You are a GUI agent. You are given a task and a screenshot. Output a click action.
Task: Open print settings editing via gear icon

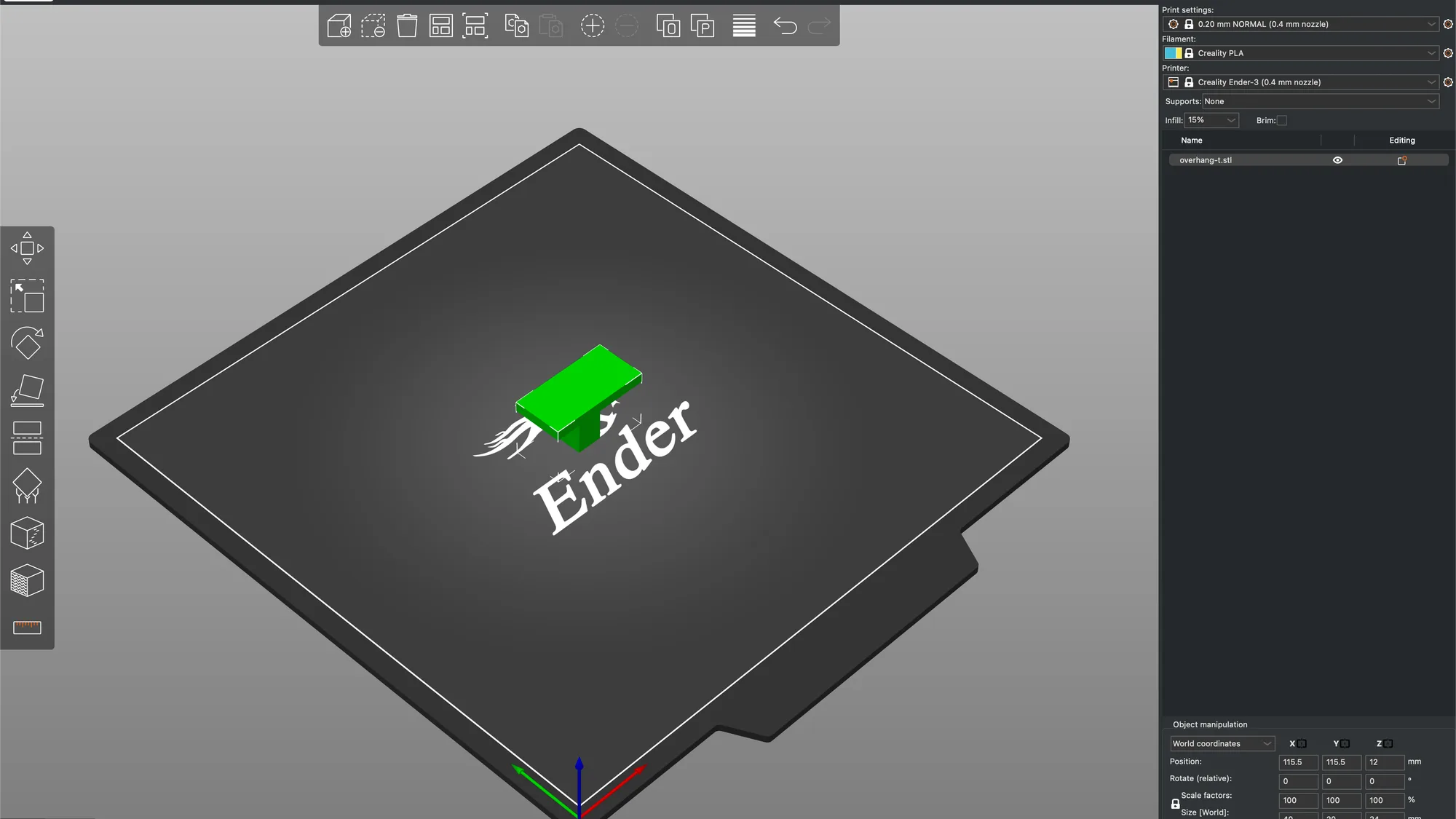click(1448, 24)
